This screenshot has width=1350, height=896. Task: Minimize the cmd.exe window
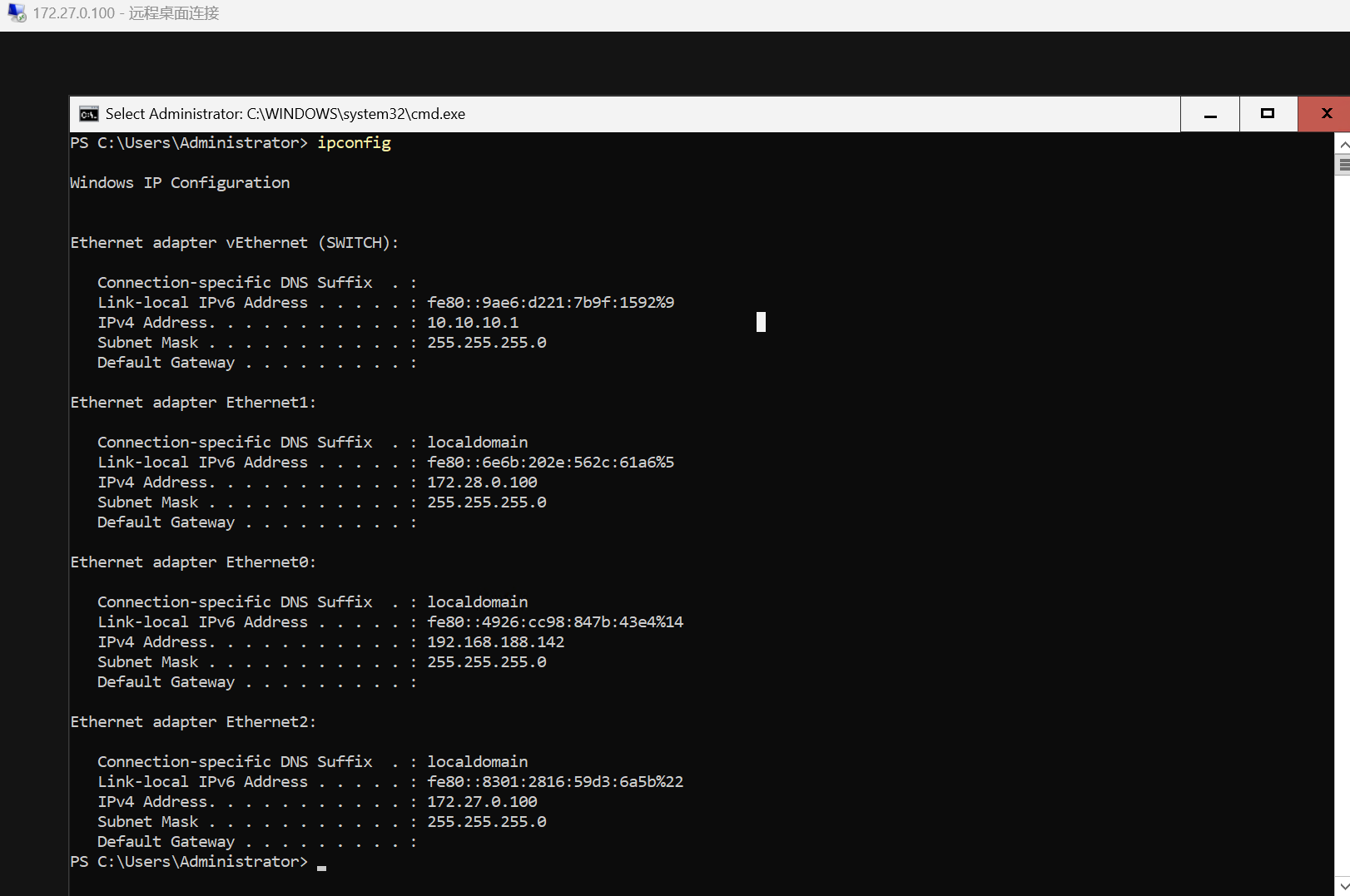1210,114
